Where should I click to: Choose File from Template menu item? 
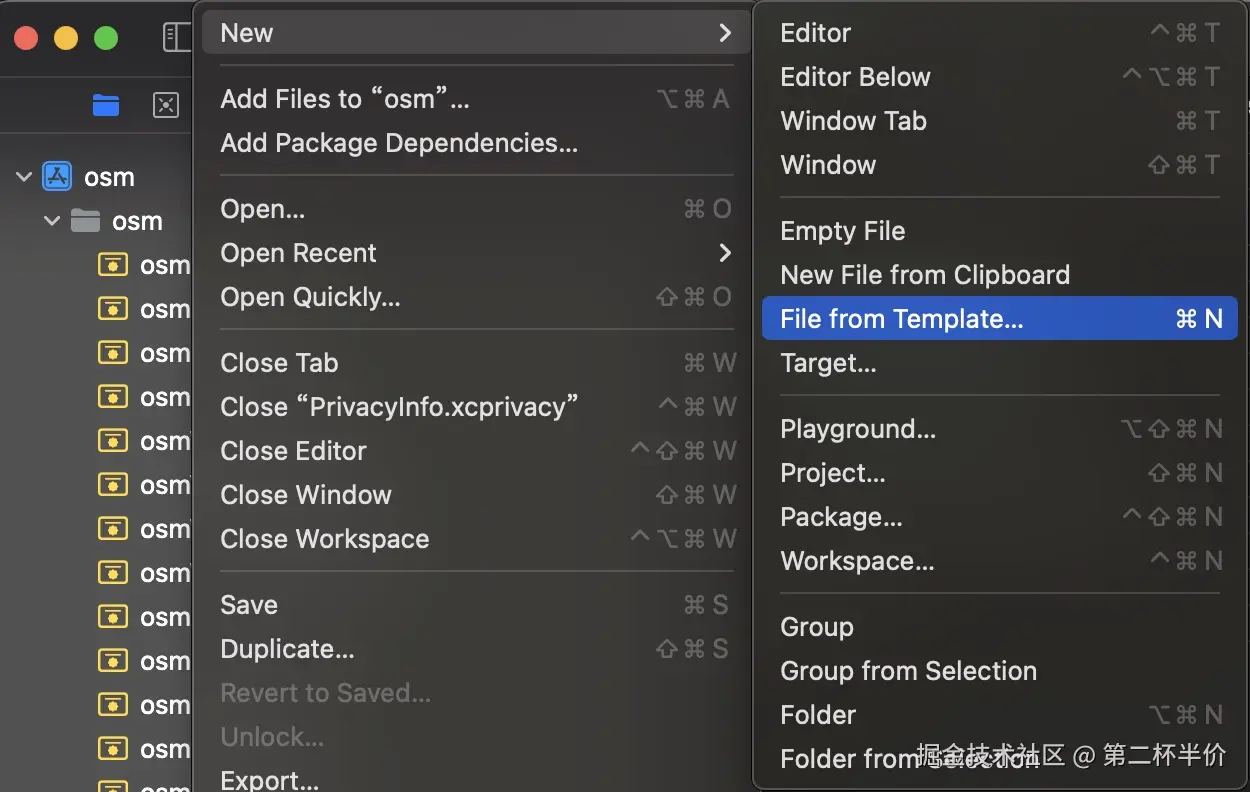[x=900, y=319]
